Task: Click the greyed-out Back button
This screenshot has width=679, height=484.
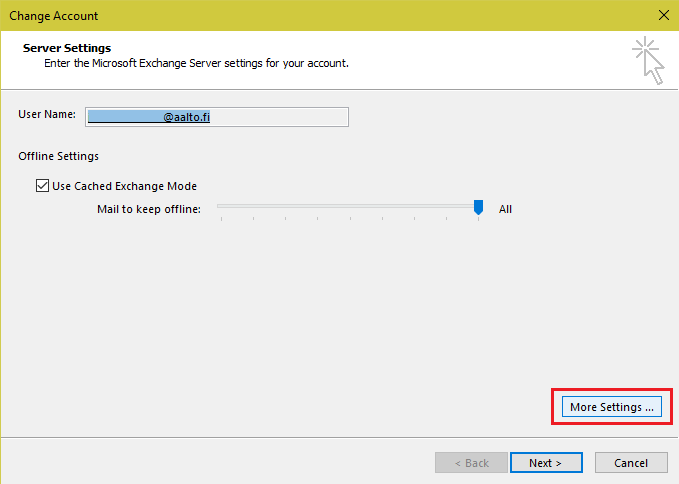Action: (x=471, y=463)
